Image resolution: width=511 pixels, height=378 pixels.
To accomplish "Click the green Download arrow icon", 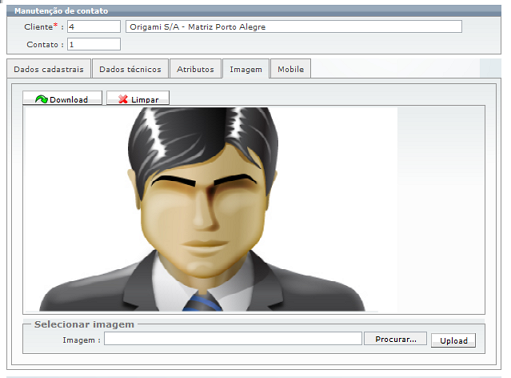I will [x=41, y=99].
